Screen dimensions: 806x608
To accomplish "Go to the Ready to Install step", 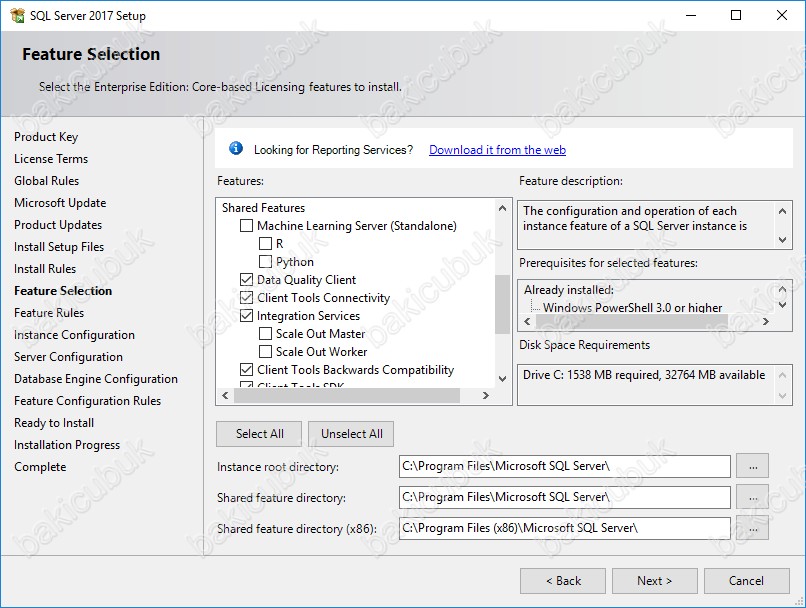I will (x=54, y=423).
